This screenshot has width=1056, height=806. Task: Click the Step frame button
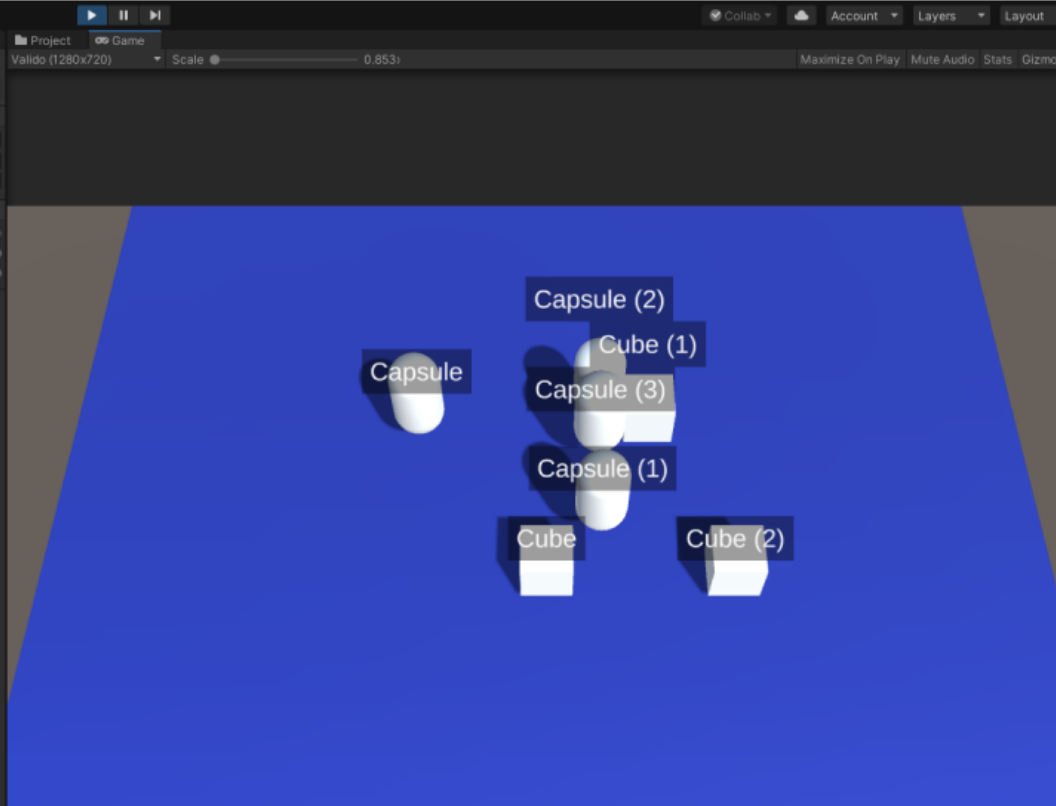(x=153, y=14)
